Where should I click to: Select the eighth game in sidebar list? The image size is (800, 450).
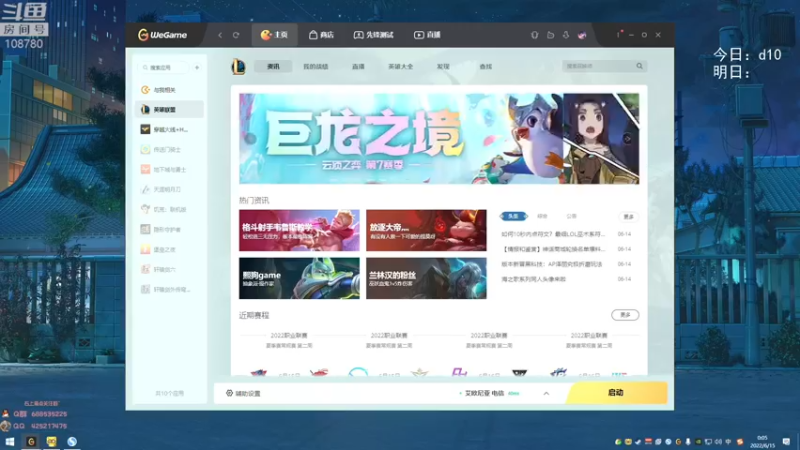(169, 230)
